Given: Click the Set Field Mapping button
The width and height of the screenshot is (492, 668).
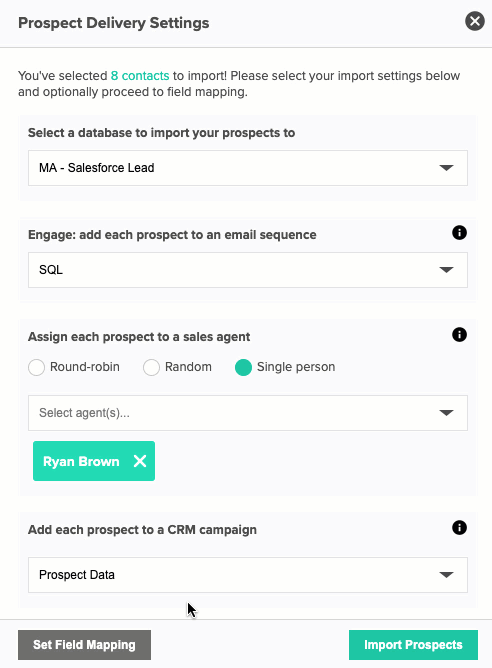Looking at the screenshot, I should tap(84, 645).
